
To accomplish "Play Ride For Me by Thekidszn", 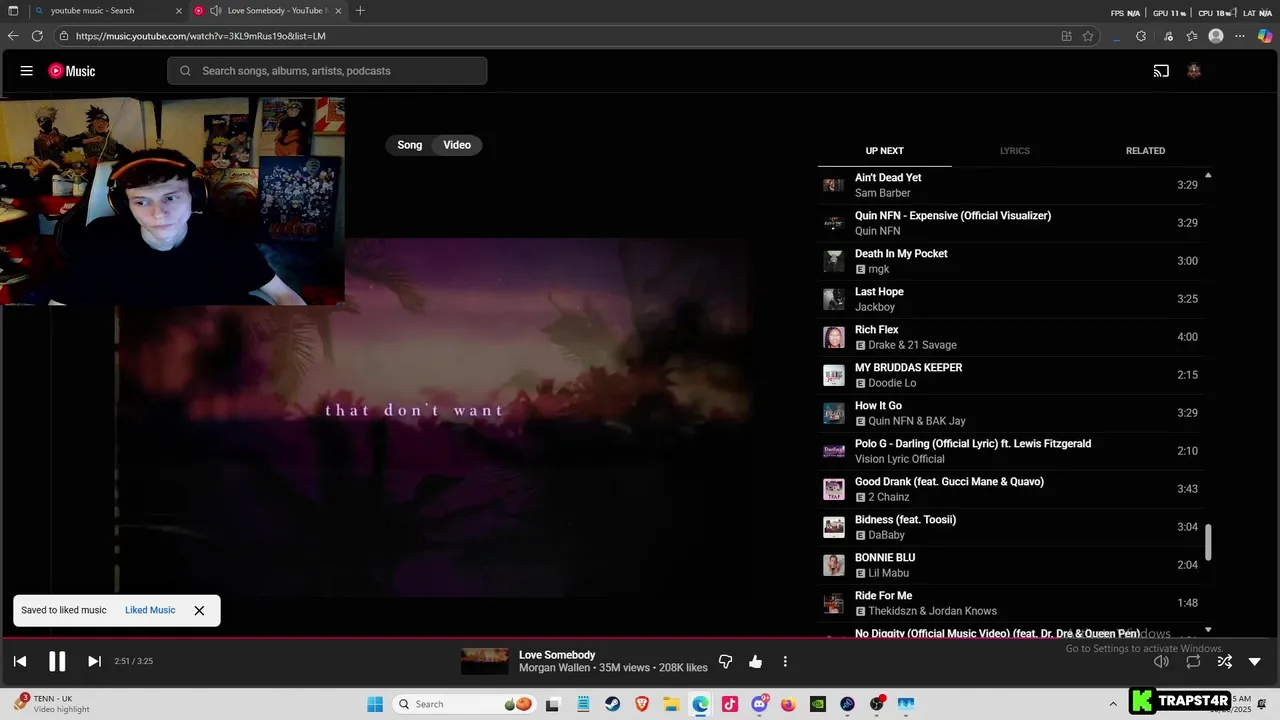I will pos(1010,603).
